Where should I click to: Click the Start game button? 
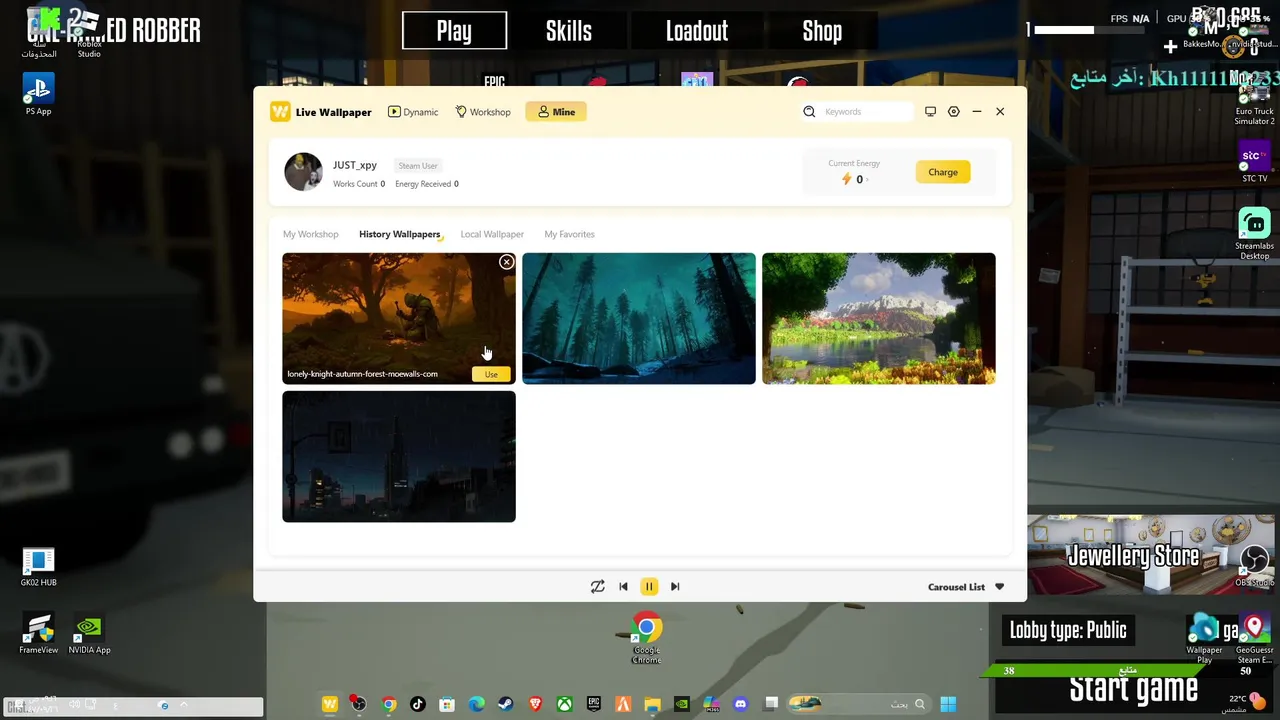(1134, 689)
